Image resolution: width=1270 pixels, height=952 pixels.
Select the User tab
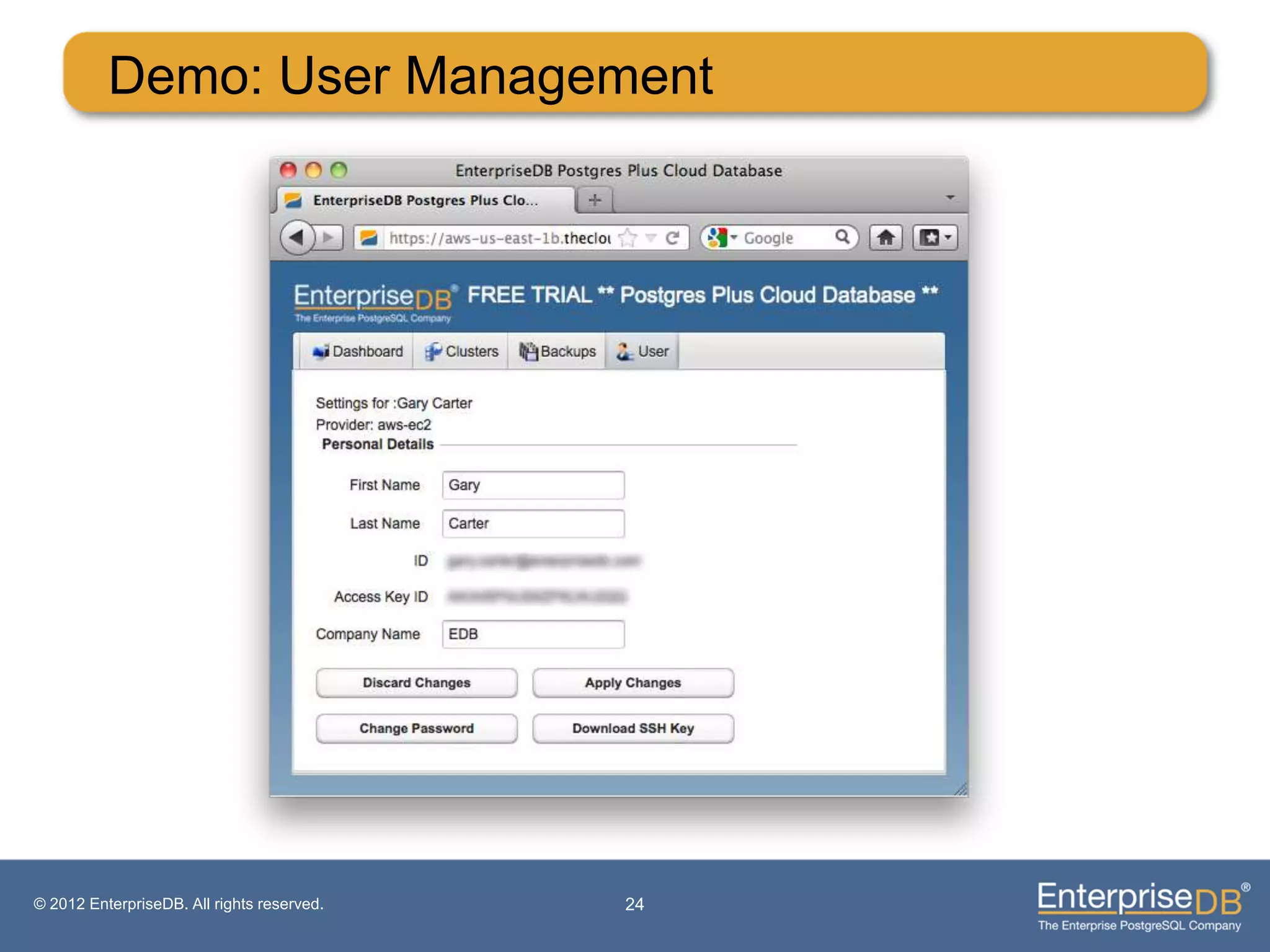(642, 351)
